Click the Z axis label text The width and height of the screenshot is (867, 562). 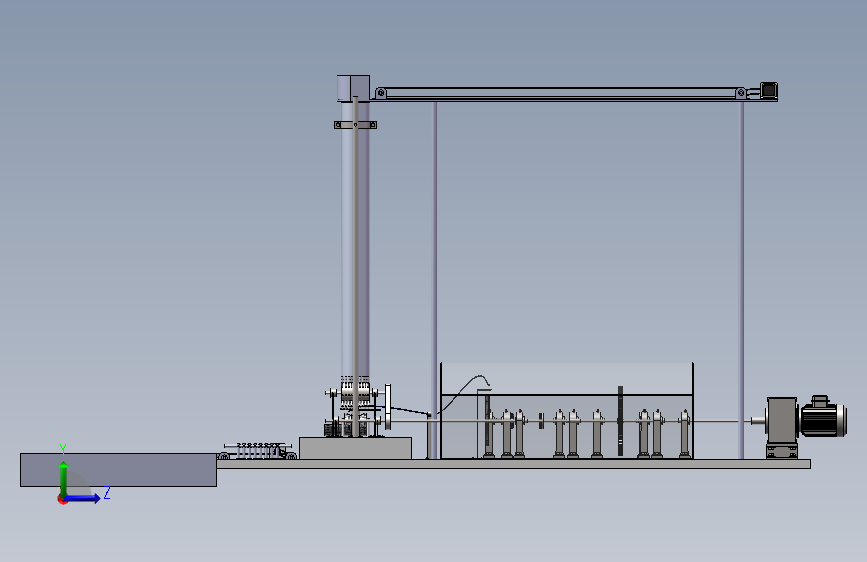pyautogui.click(x=107, y=492)
